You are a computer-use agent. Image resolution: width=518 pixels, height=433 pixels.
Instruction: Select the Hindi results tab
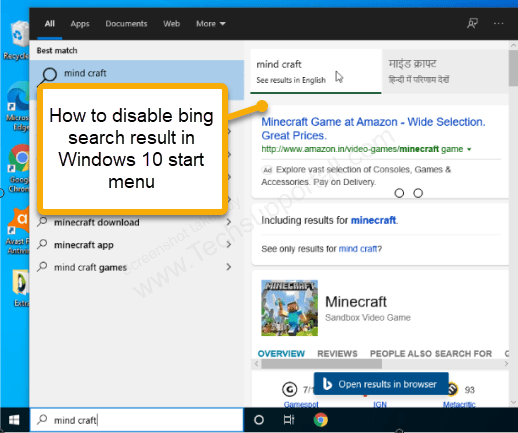pyautogui.click(x=445, y=71)
